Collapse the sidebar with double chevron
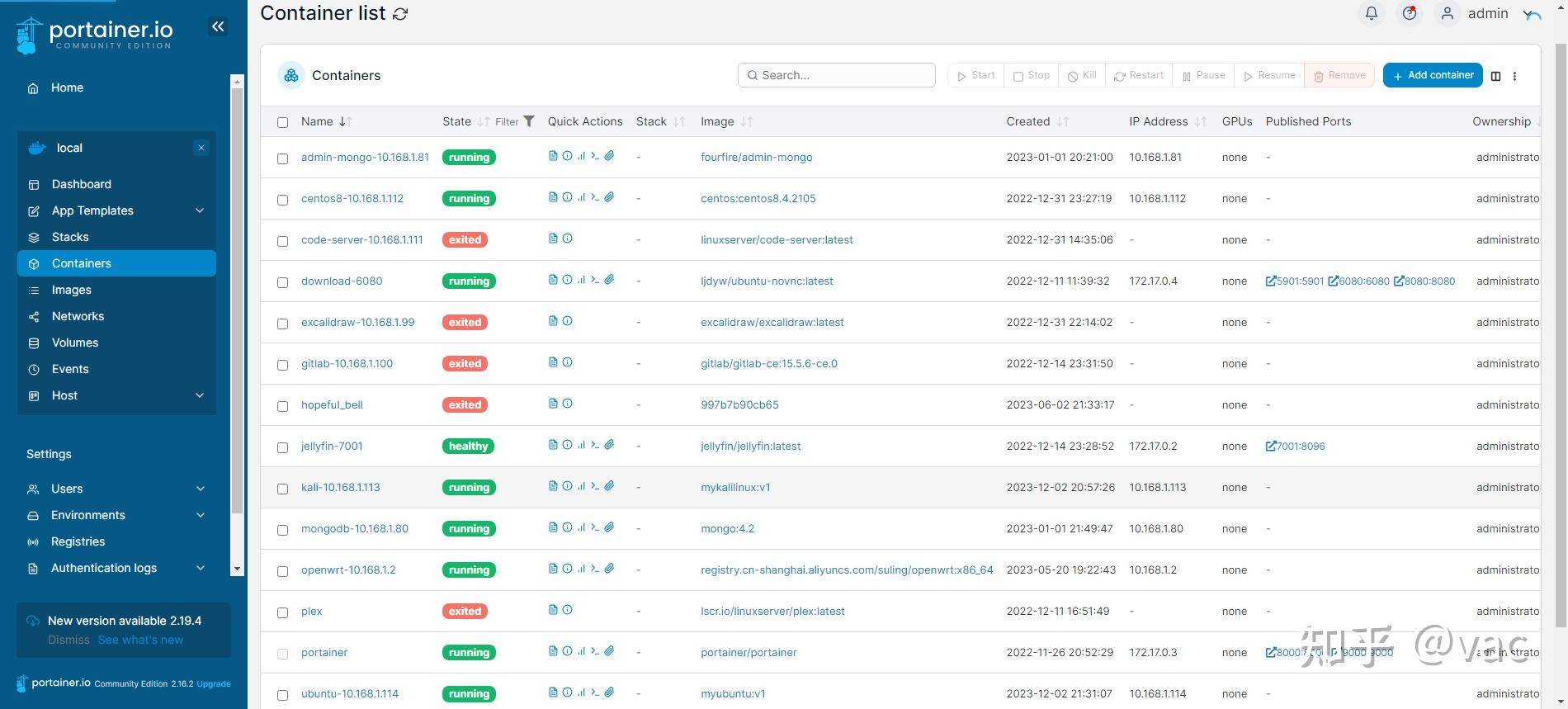The width and height of the screenshot is (1568, 709). [218, 26]
